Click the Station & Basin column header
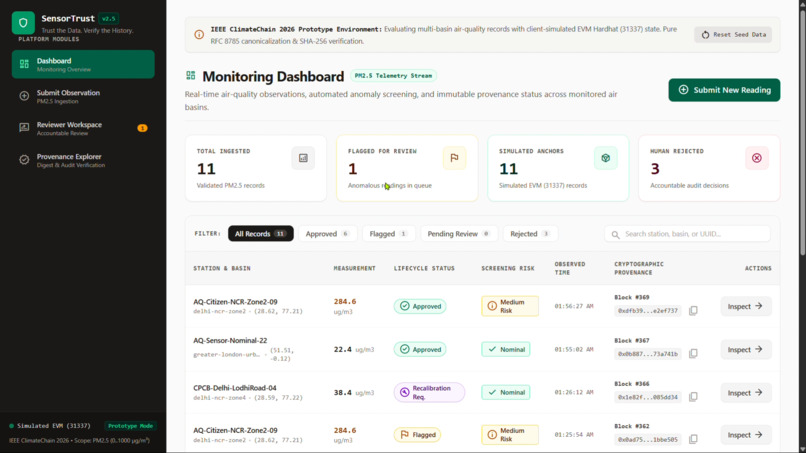 point(222,268)
